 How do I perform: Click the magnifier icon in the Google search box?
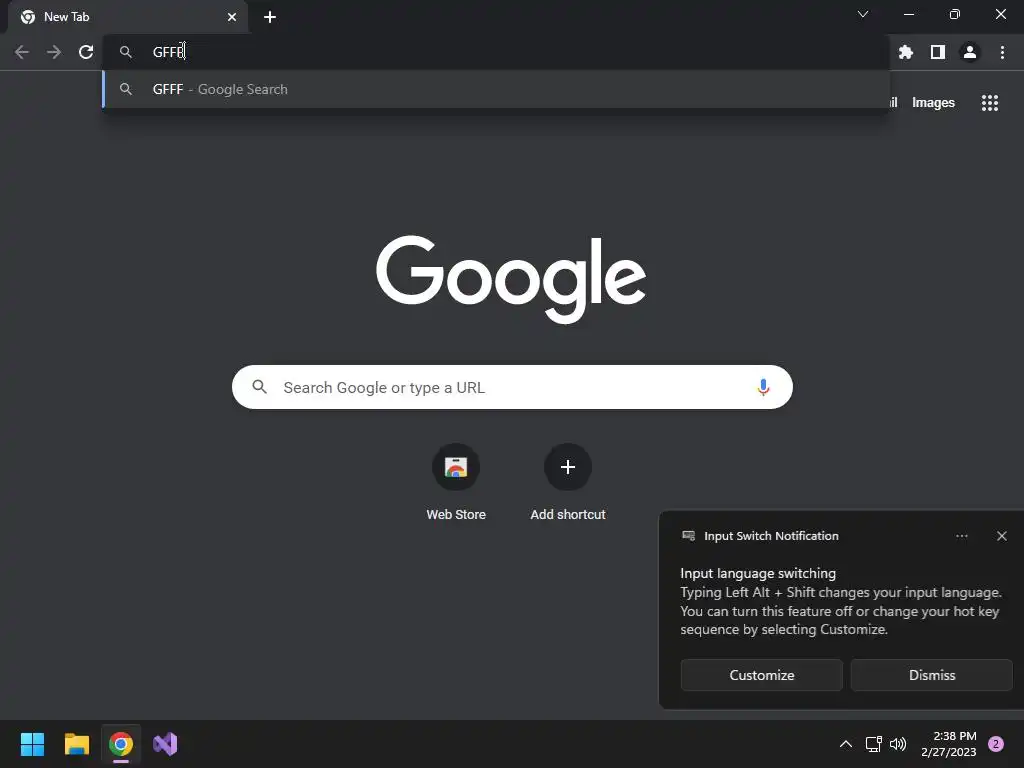click(259, 387)
